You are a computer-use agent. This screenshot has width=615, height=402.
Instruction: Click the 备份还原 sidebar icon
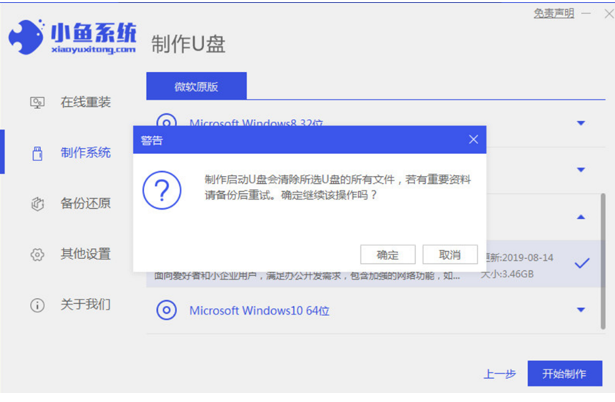[x=37, y=204]
